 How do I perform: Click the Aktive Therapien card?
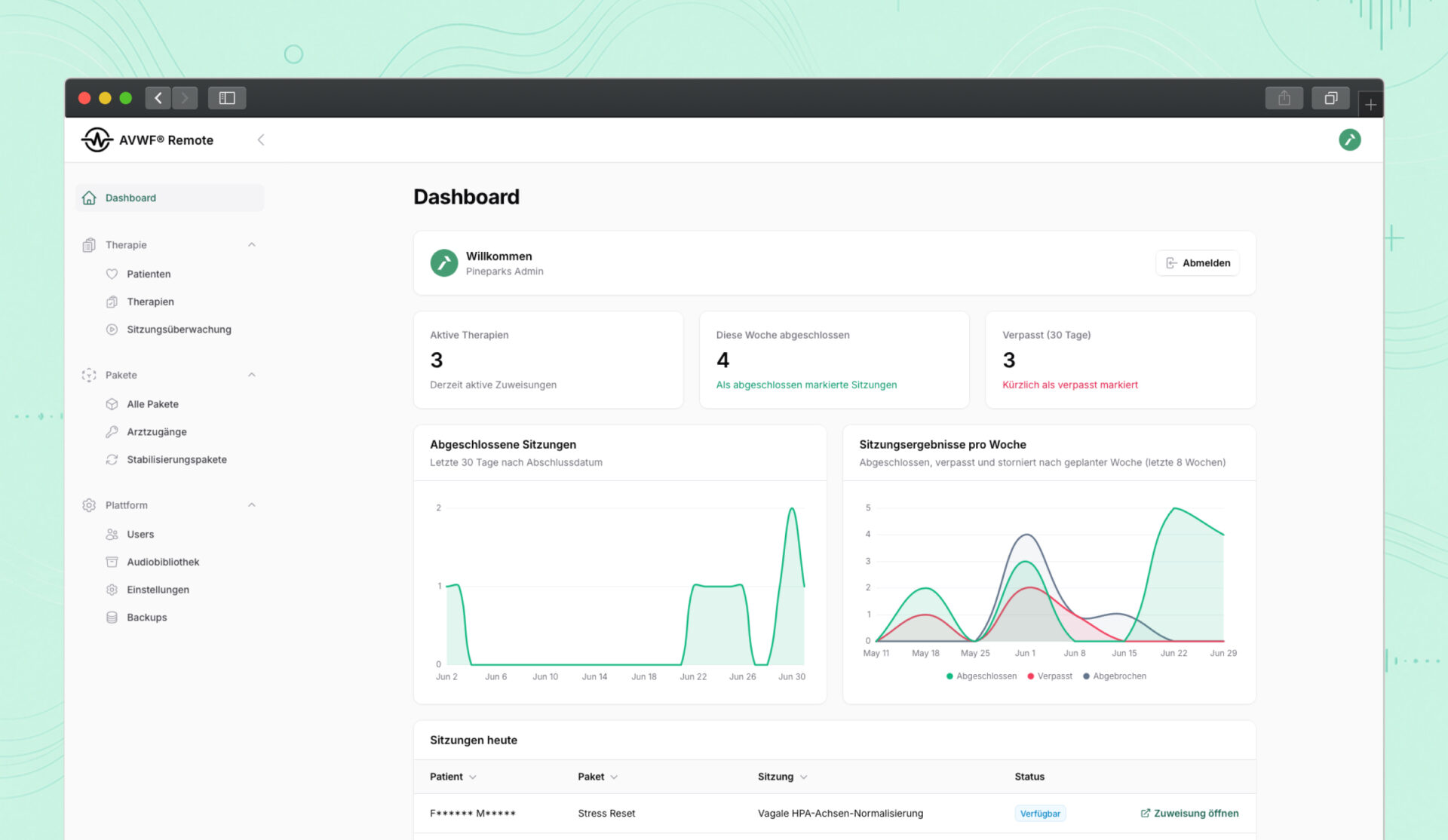tap(548, 360)
